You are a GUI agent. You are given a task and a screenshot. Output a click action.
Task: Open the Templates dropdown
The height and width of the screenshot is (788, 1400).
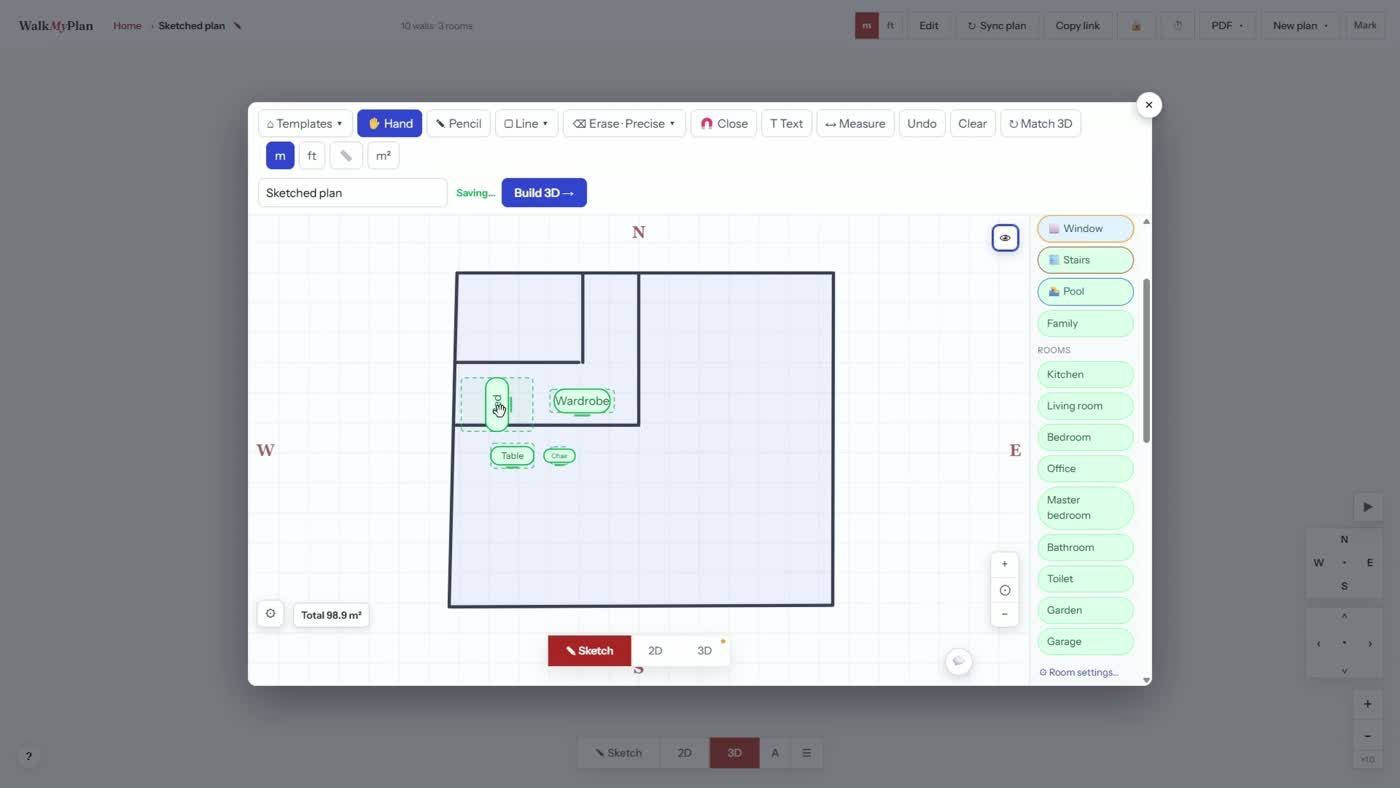pyautogui.click(x=305, y=124)
